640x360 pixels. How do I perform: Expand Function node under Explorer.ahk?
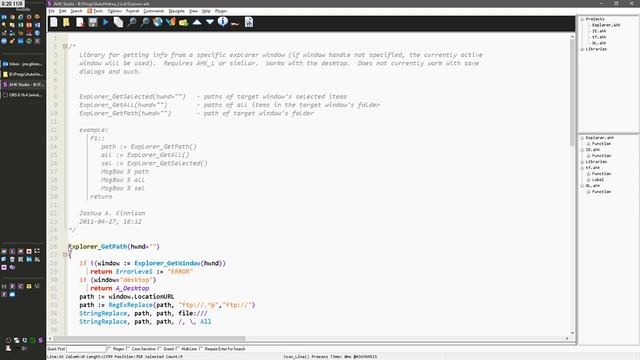tap(589, 144)
